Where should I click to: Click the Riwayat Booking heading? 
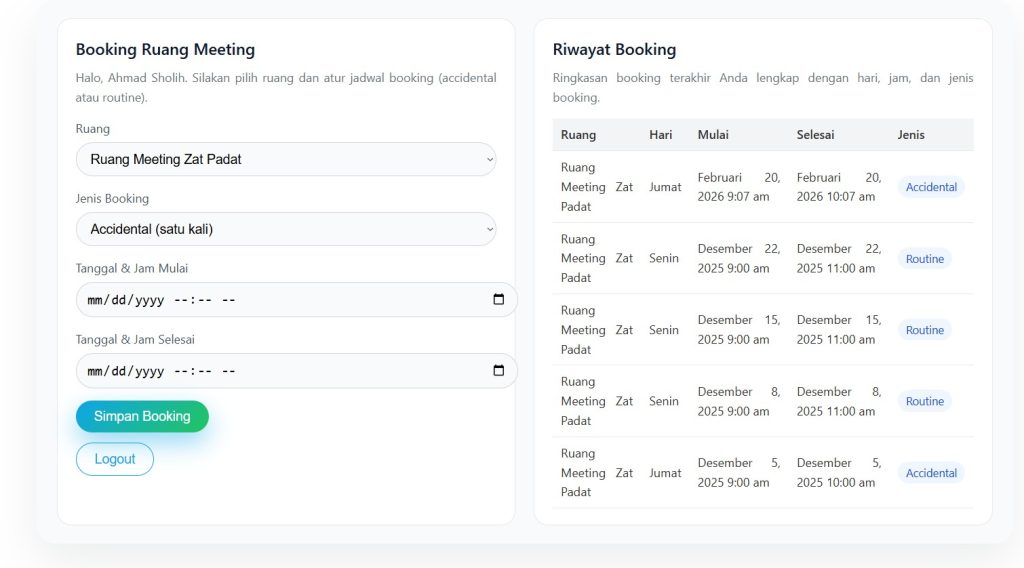pyautogui.click(x=614, y=50)
